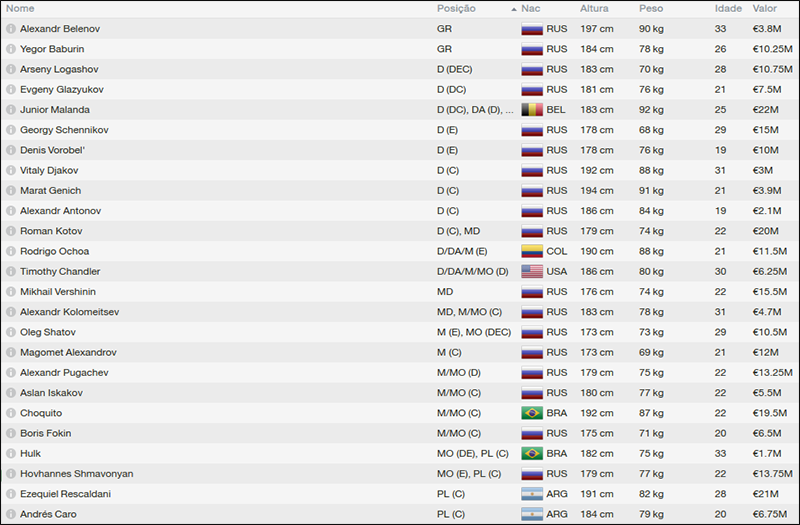Screen dimensions: 800x525
Task: Open Yegor Baburin's player profile
Action: click(x=52, y=49)
